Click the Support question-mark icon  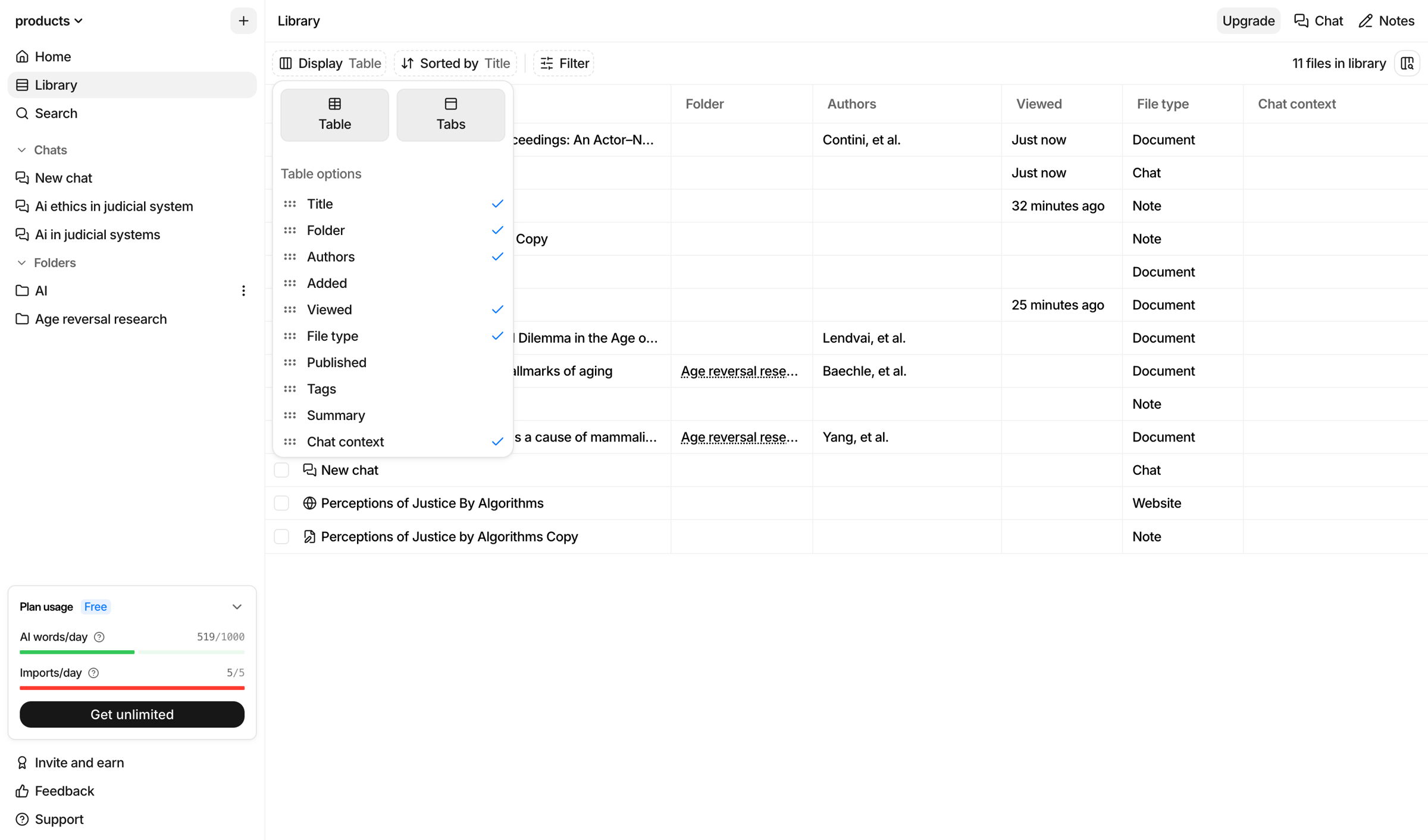(x=22, y=820)
